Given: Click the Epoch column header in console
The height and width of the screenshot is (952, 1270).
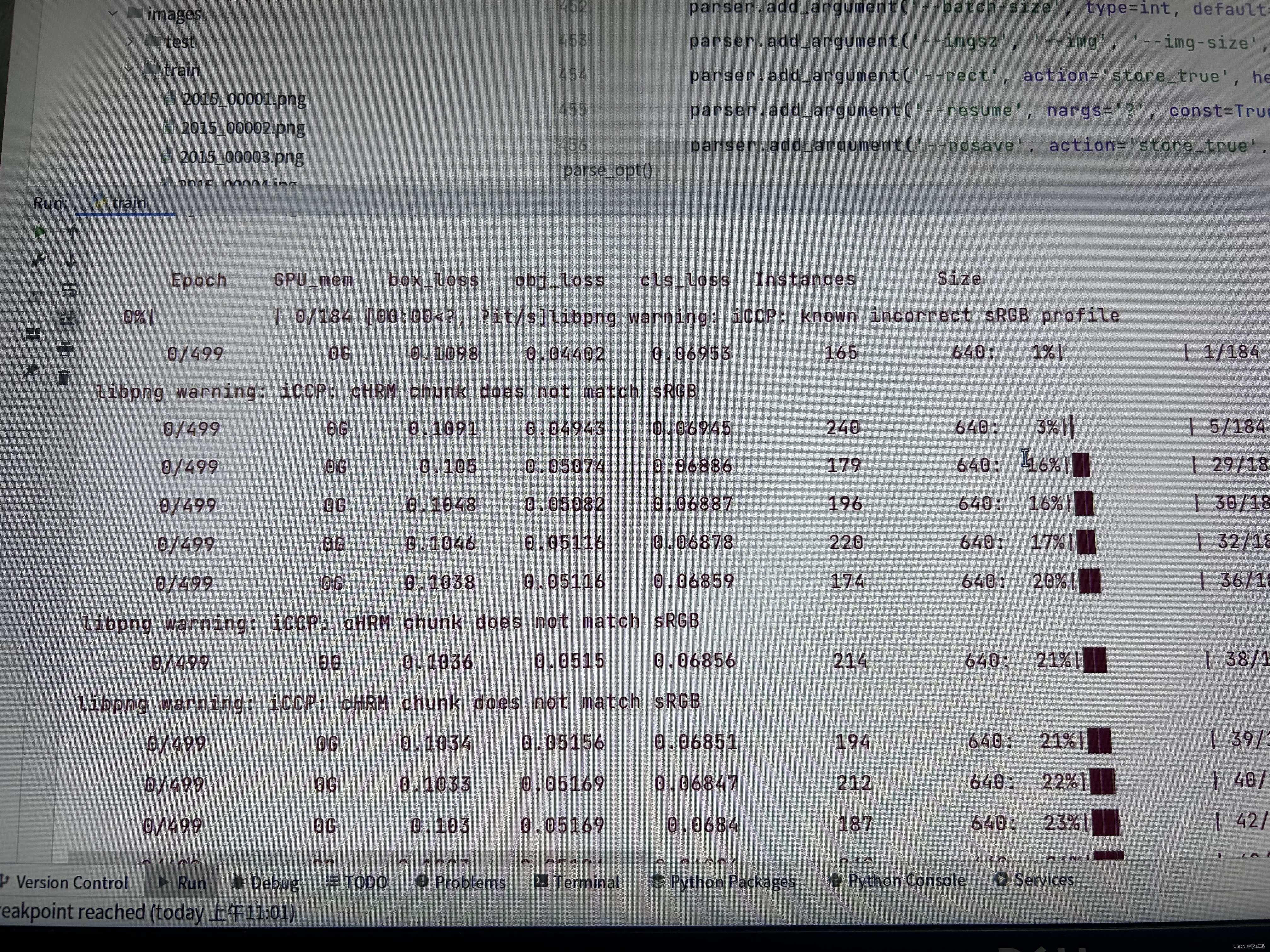Looking at the screenshot, I should click(x=199, y=280).
